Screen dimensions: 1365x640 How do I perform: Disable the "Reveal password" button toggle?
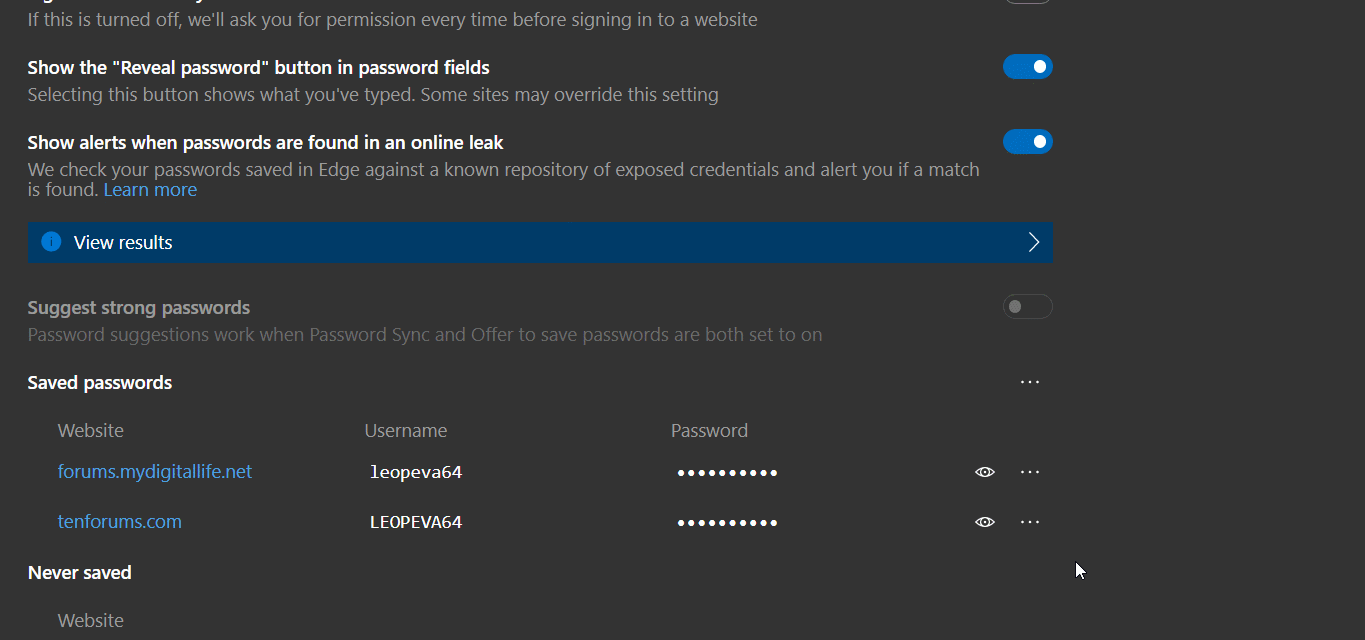1028,67
